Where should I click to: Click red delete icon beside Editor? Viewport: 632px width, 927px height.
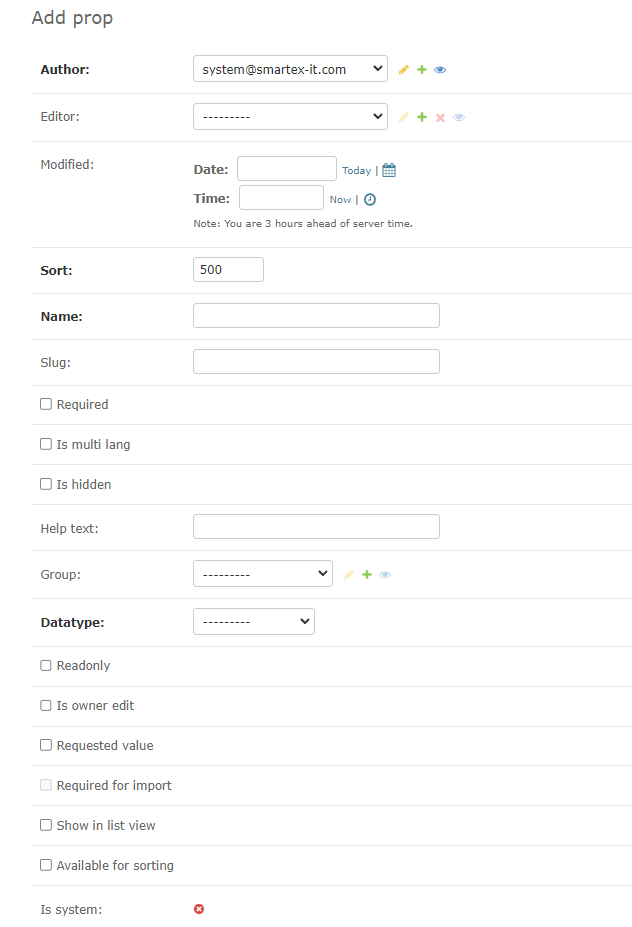click(440, 118)
